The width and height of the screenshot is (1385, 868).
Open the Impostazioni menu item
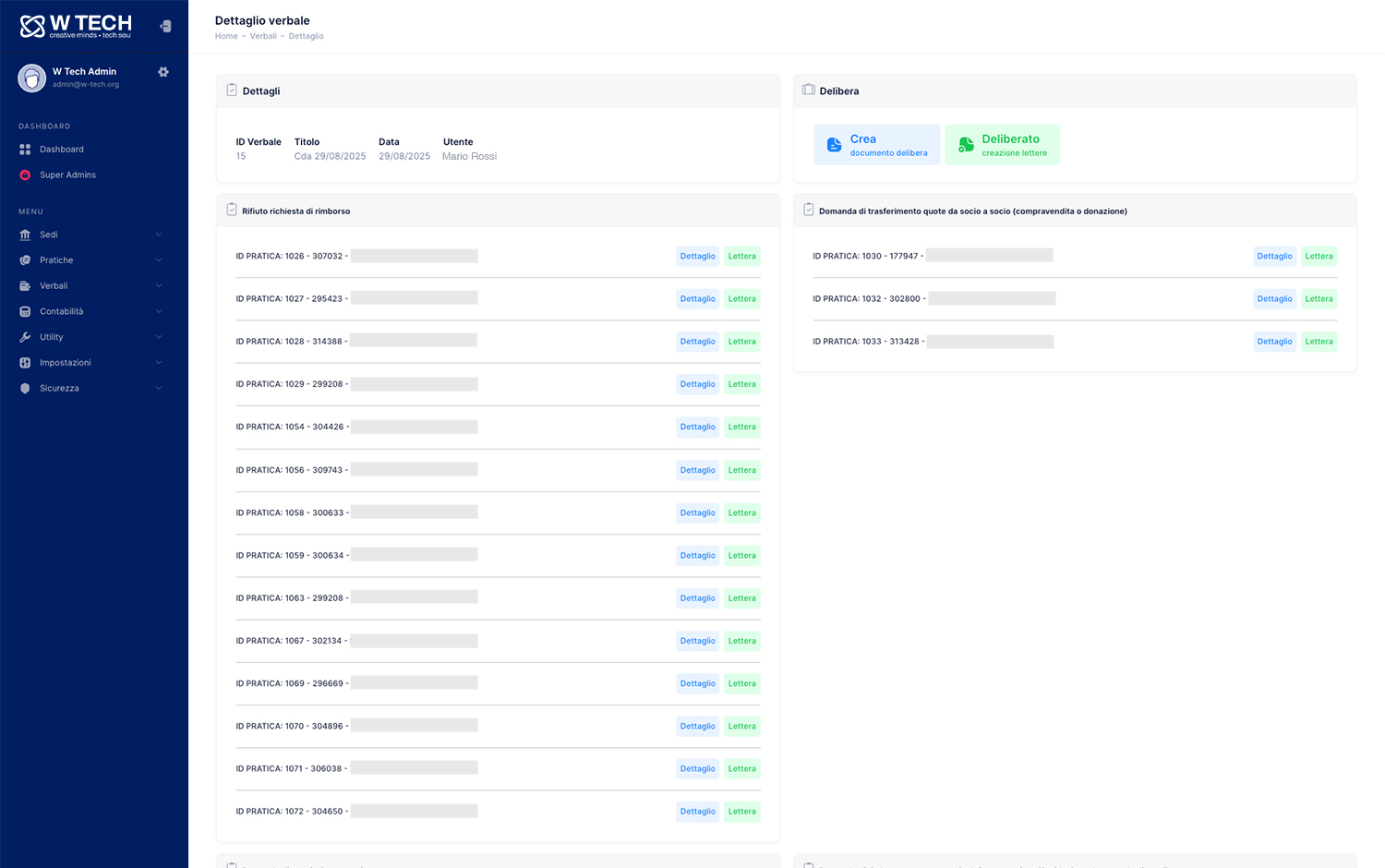click(x=65, y=363)
